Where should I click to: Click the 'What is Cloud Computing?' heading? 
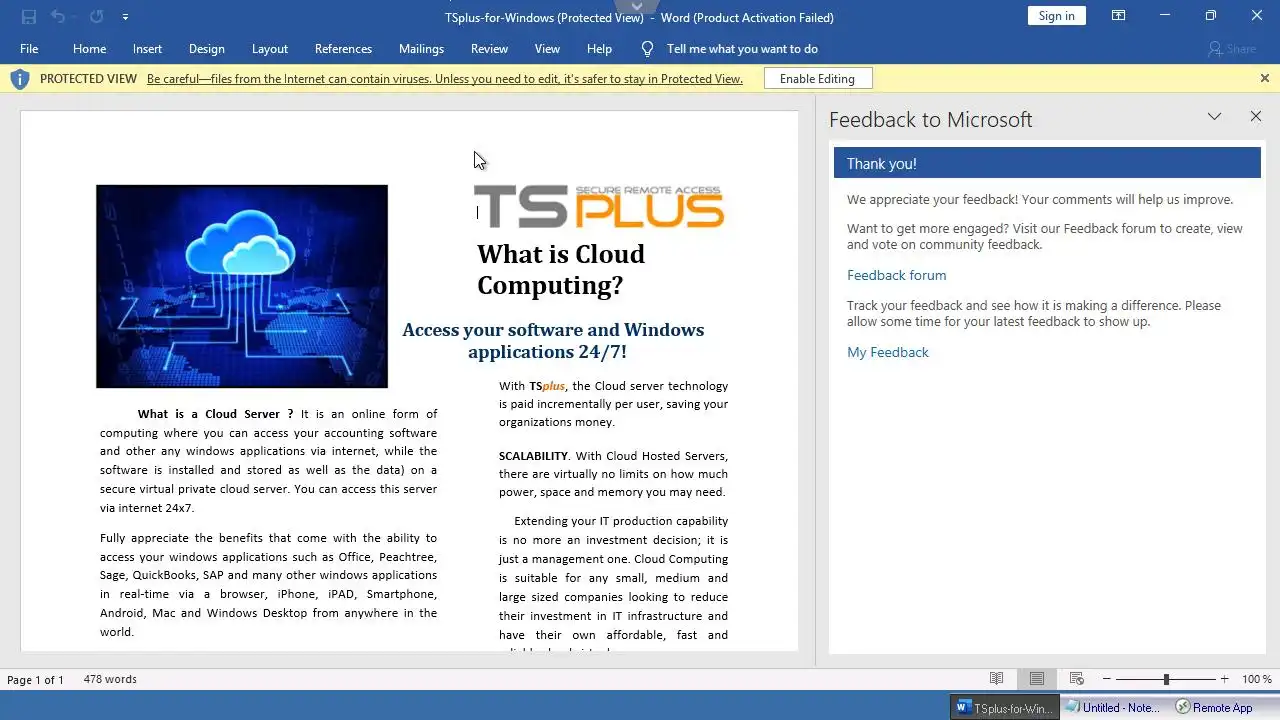point(561,269)
